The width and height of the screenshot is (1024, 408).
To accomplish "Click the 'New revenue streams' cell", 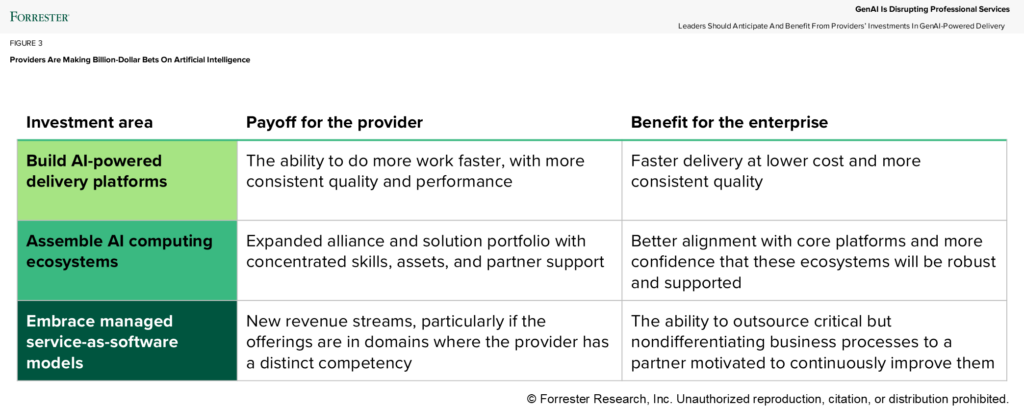I will coord(429,341).
